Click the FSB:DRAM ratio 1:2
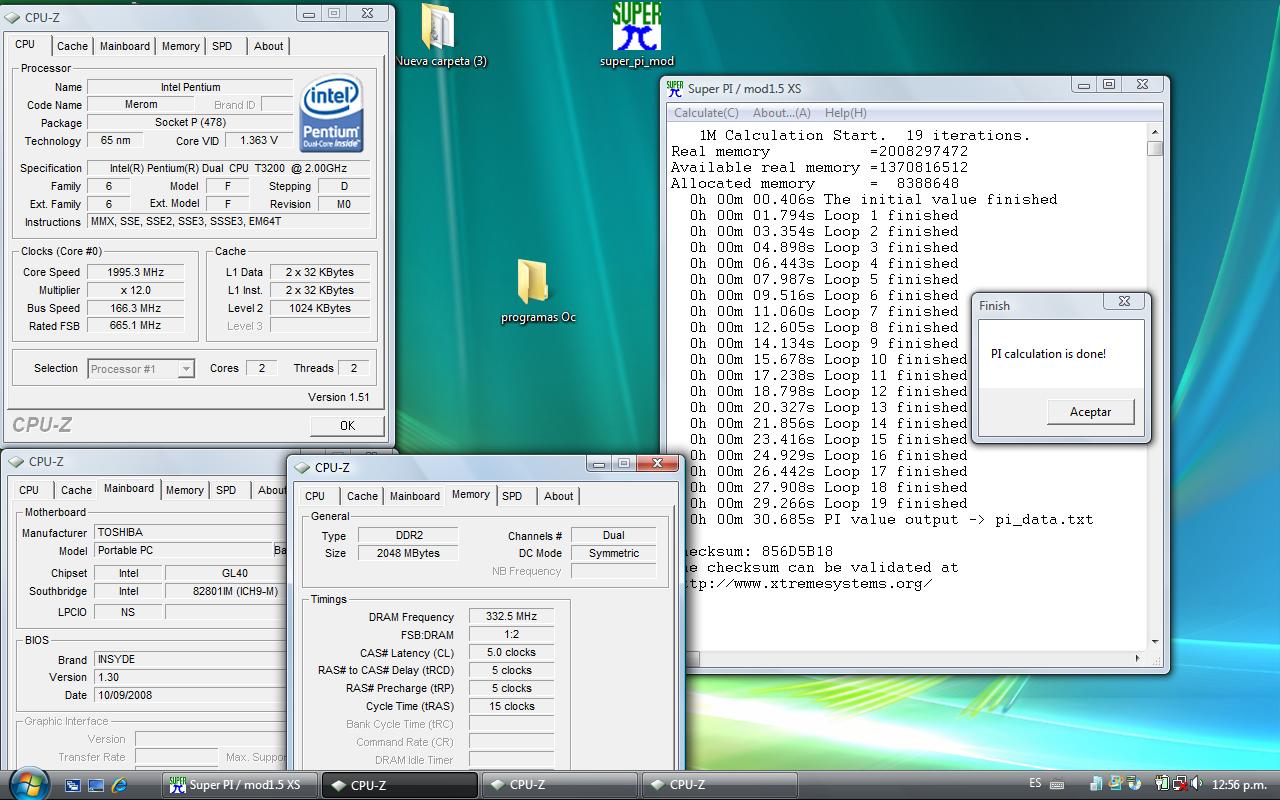Viewport: 1280px width, 800px height. click(511, 635)
